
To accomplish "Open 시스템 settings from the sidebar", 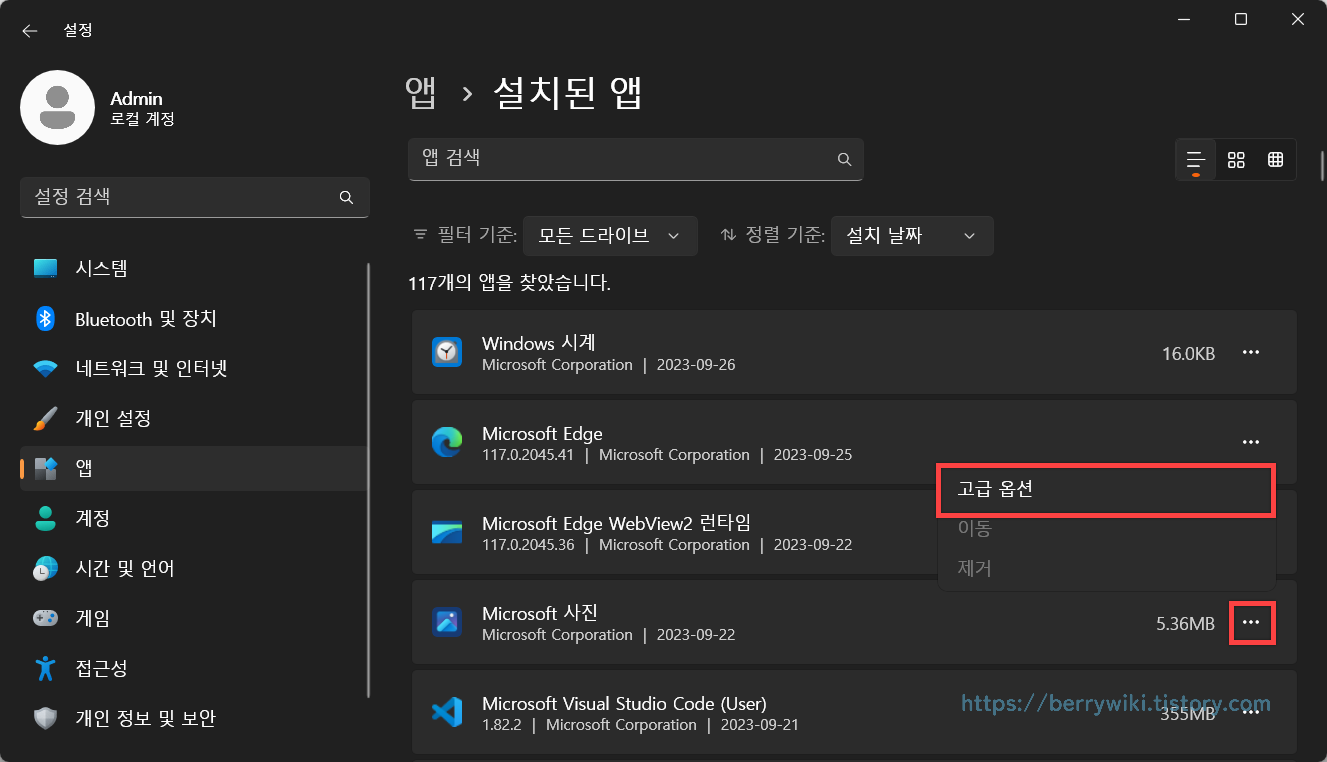I will [x=100, y=268].
